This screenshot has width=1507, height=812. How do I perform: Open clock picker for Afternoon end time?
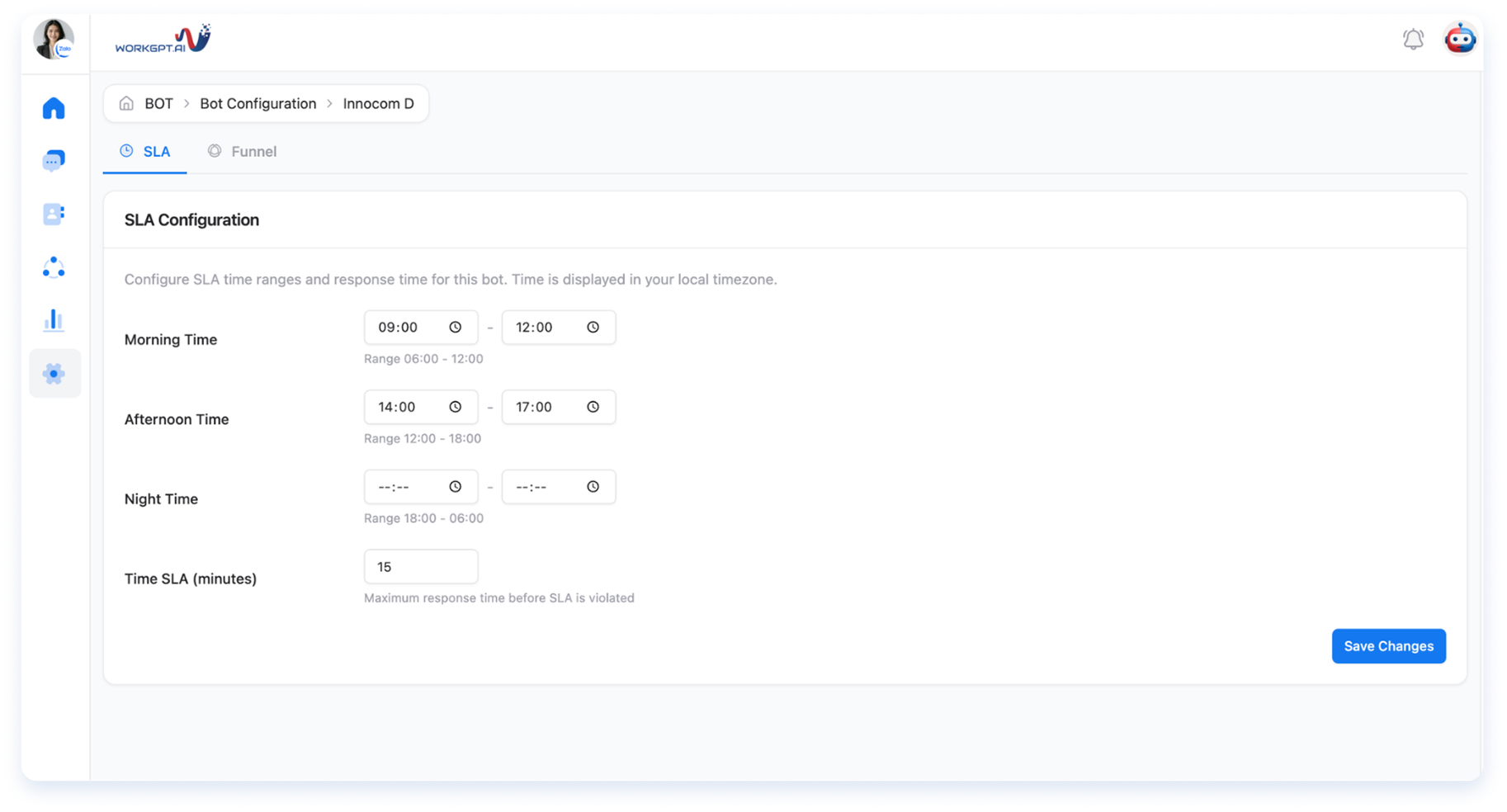593,407
